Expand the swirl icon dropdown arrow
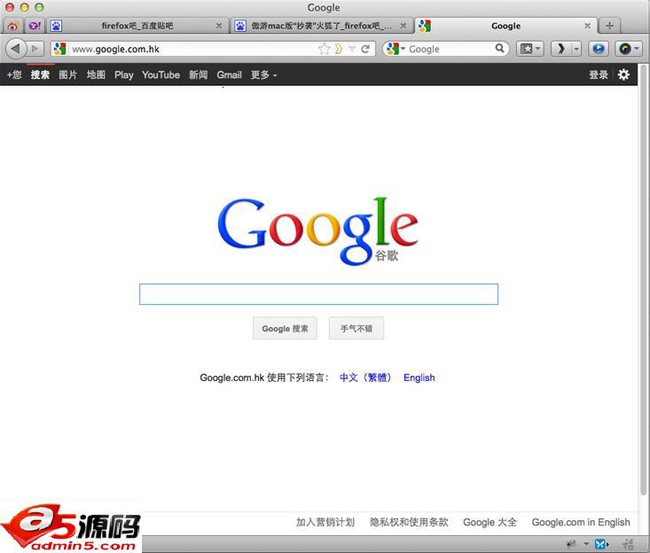The width and height of the screenshot is (650, 553). point(636,49)
